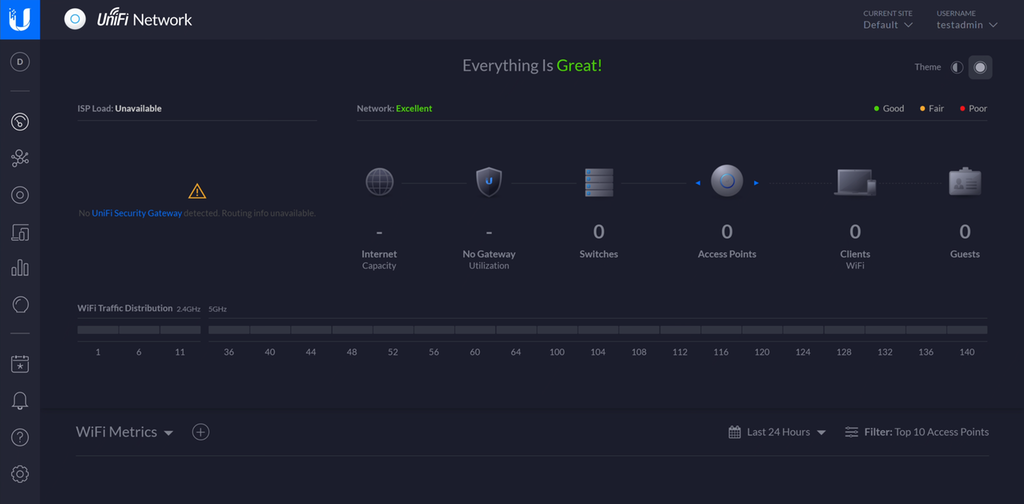Click the filter sliders icon

click(x=852, y=432)
